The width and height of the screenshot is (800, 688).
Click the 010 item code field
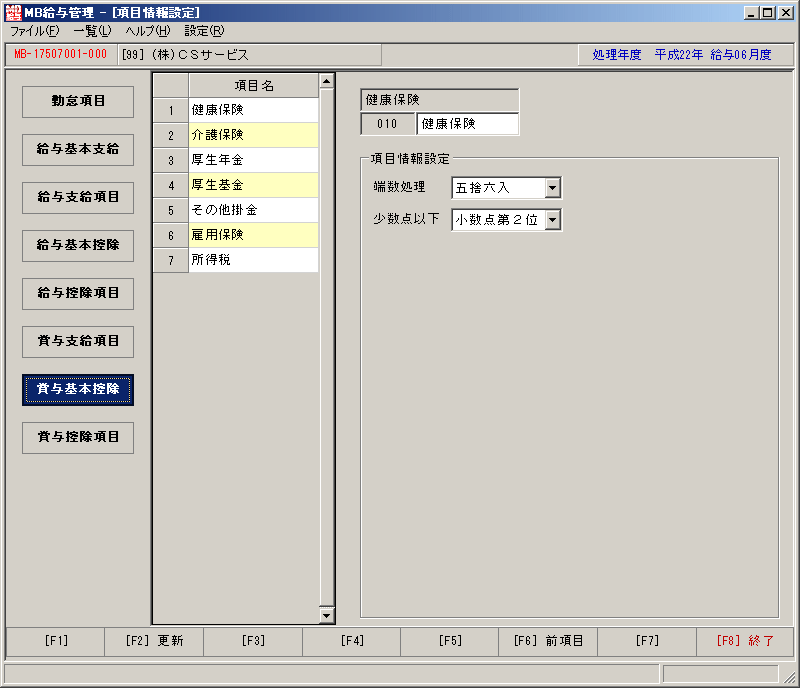pos(387,124)
